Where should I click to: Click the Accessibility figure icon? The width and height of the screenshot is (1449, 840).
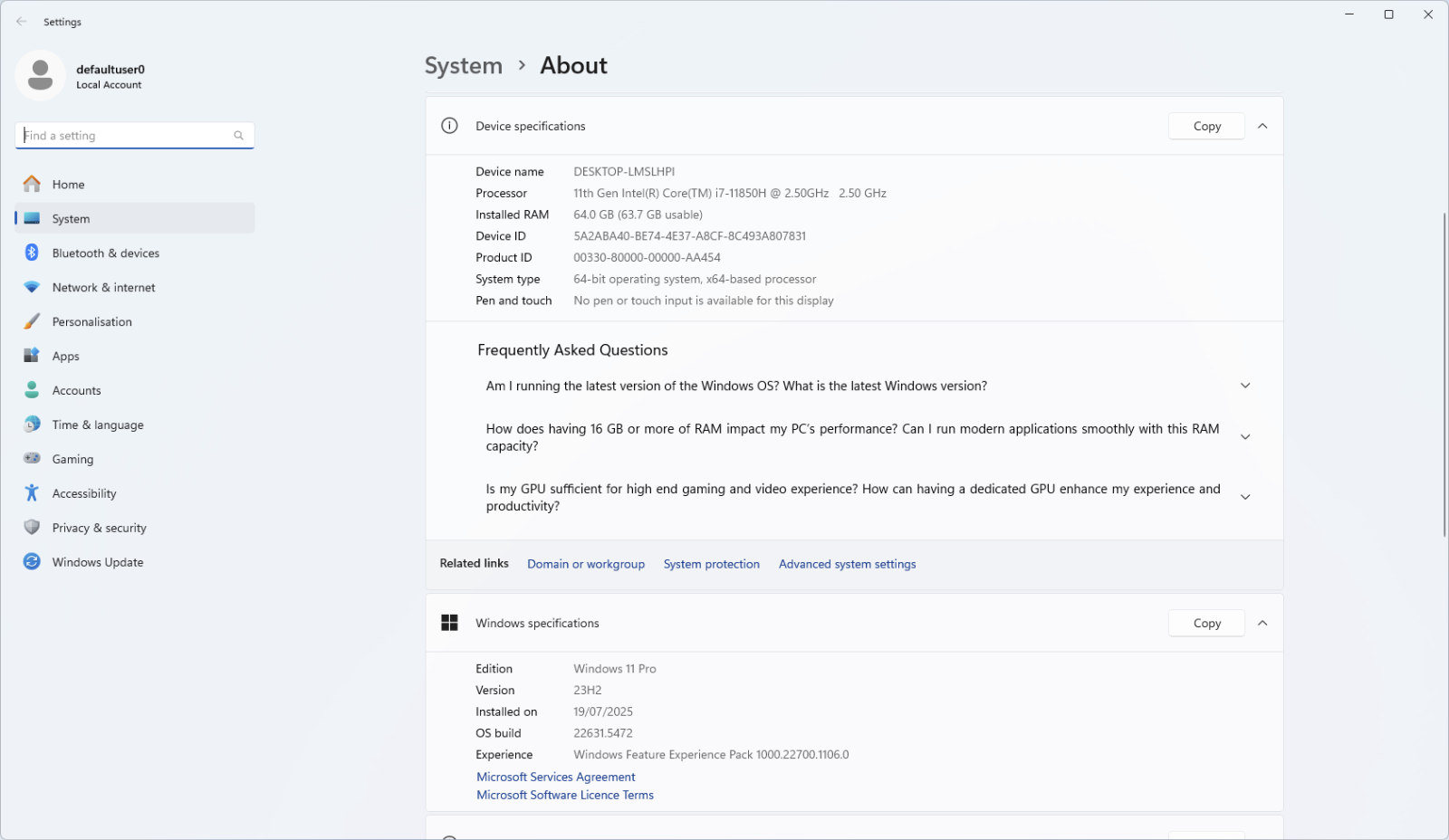point(32,493)
